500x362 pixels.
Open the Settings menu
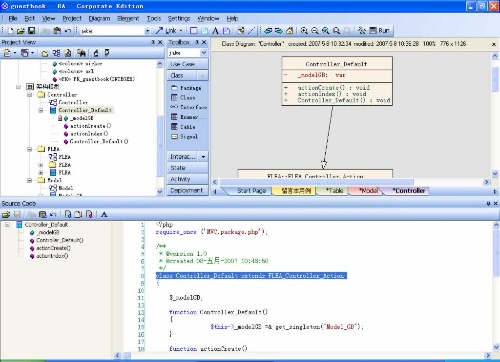[179, 18]
